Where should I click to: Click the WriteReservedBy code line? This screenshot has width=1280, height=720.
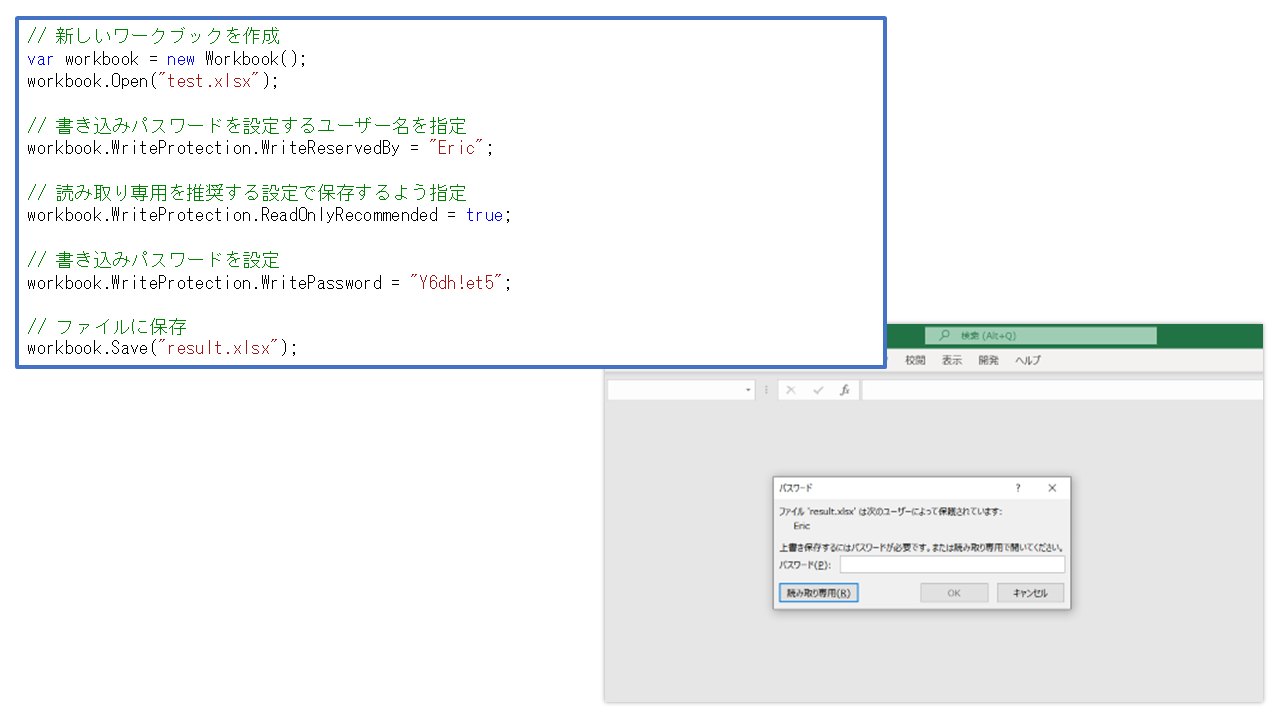(261, 148)
